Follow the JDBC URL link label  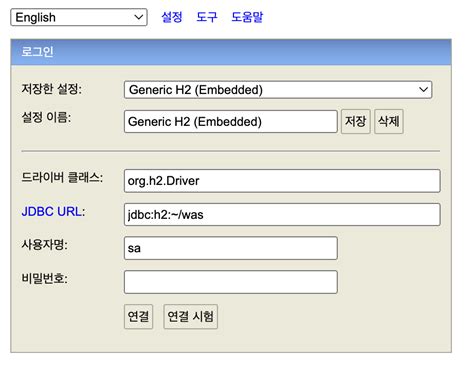pyautogui.click(x=53, y=212)
